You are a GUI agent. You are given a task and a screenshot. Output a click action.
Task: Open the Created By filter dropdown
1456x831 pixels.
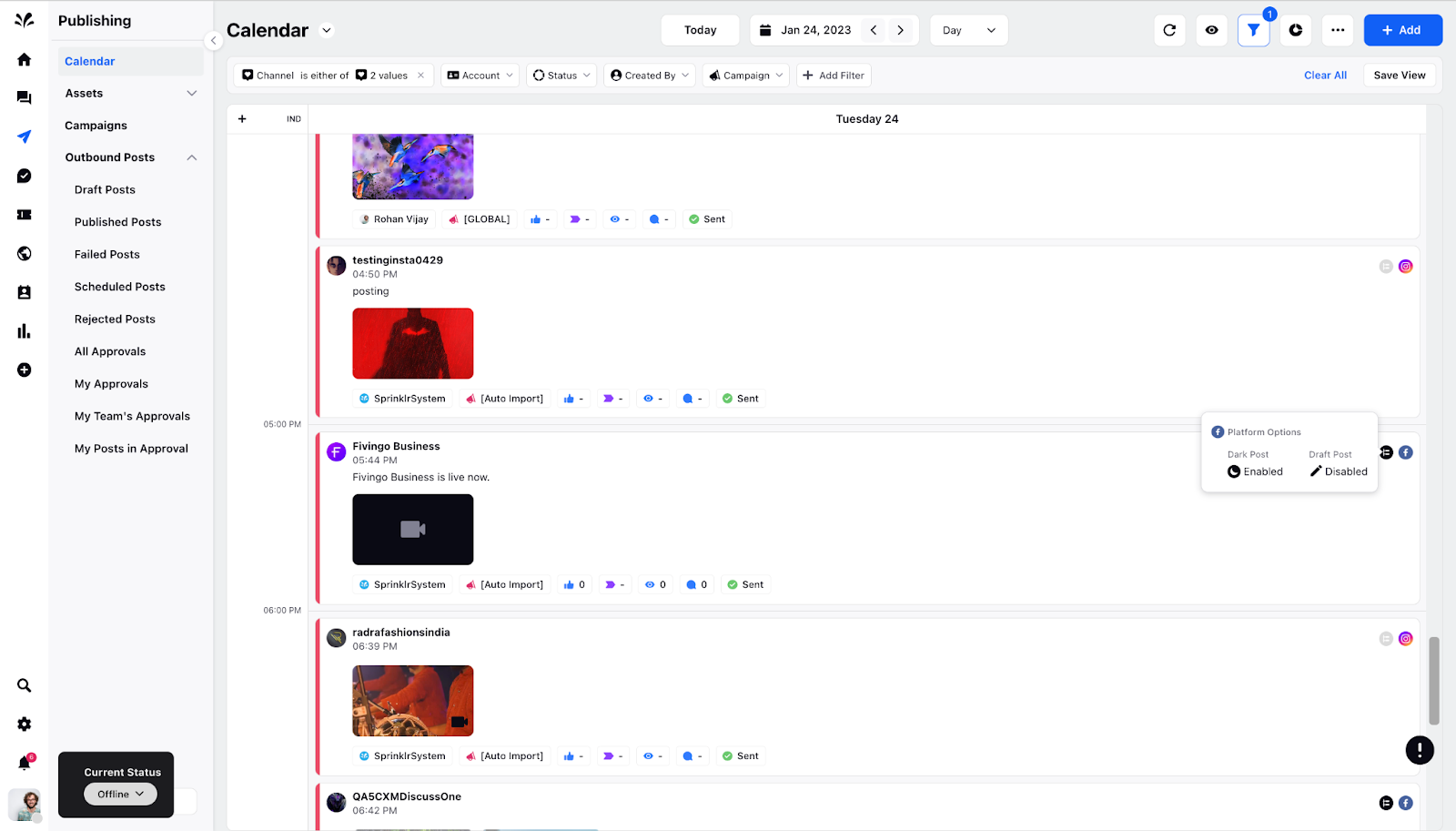(x=650, y=76)
